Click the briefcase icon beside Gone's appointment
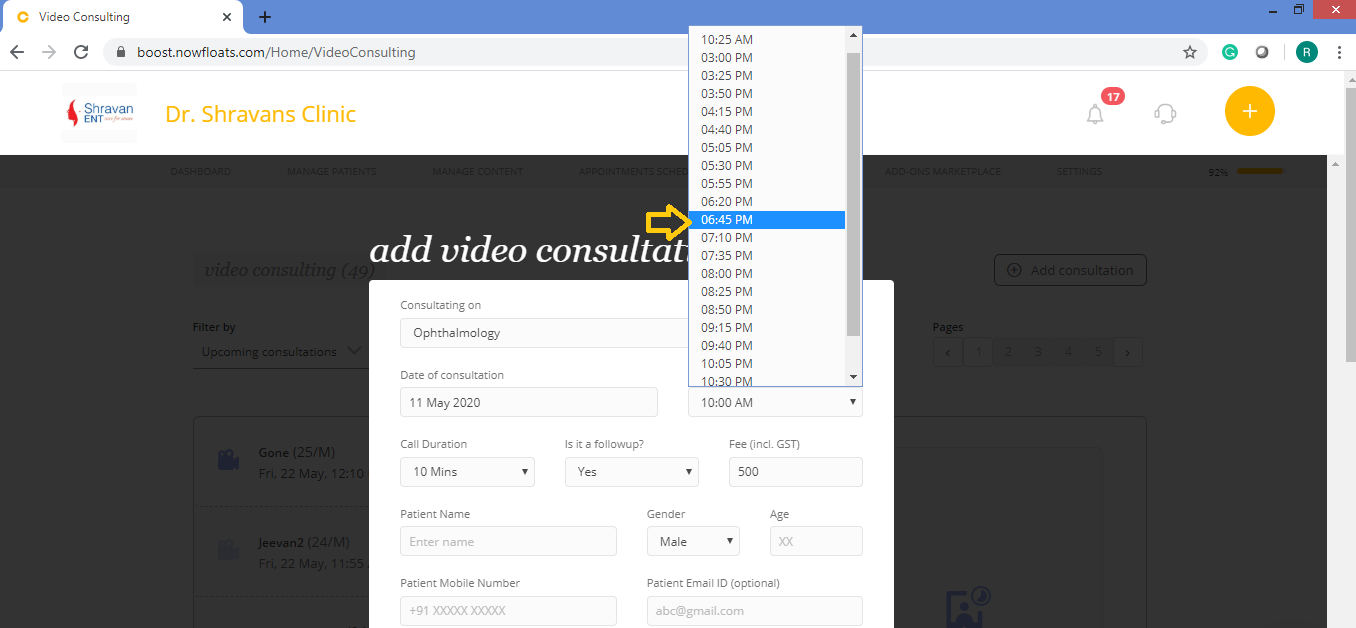Viewport: 1356px width, 628px height. (x=228, y=460)
